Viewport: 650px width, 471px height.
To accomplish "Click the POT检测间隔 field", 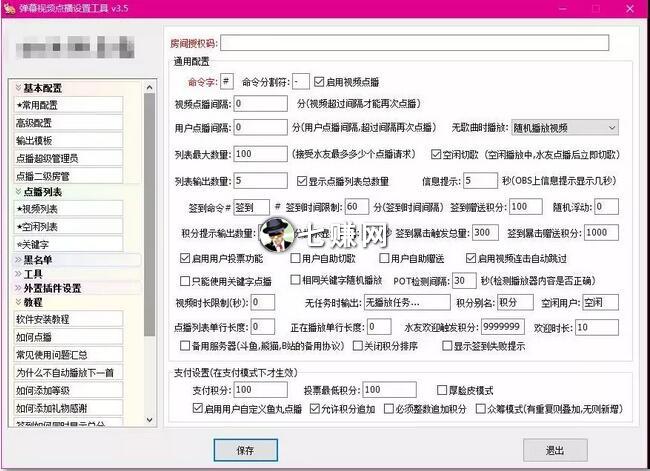I will coord(464,281).
